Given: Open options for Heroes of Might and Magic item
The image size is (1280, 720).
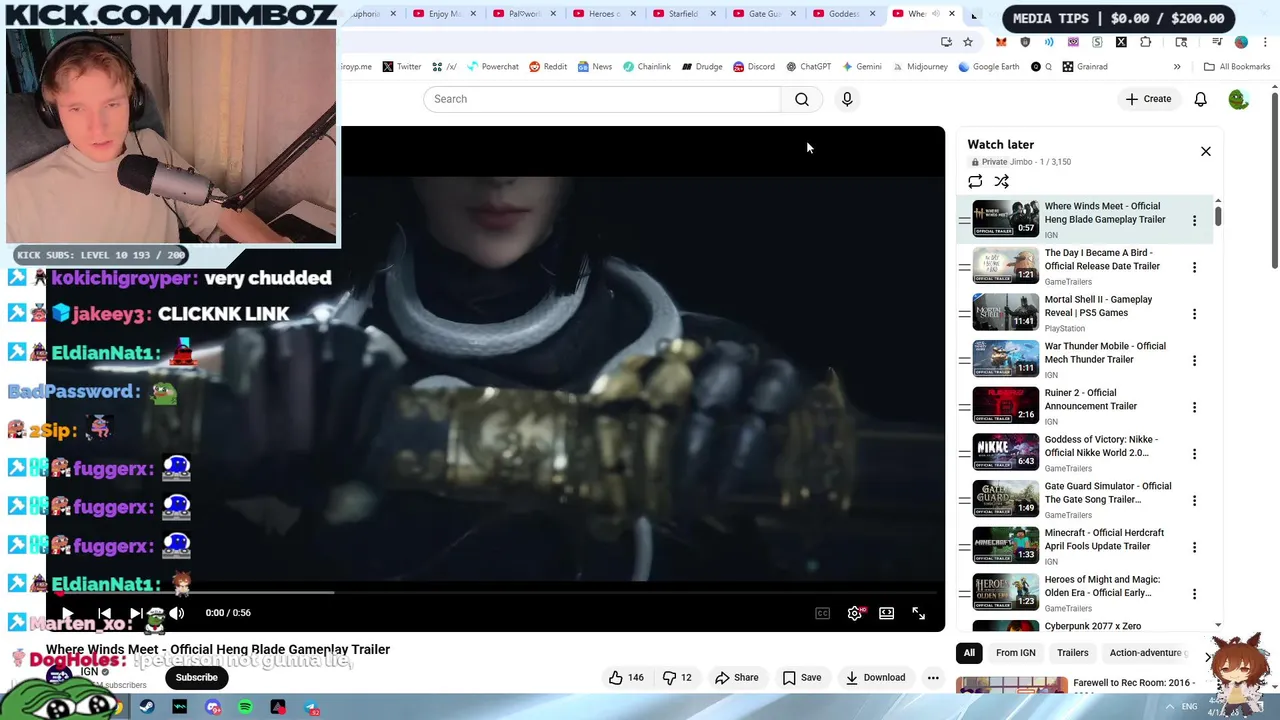Looking at the screenshot, I should (x=1194, y=594).
